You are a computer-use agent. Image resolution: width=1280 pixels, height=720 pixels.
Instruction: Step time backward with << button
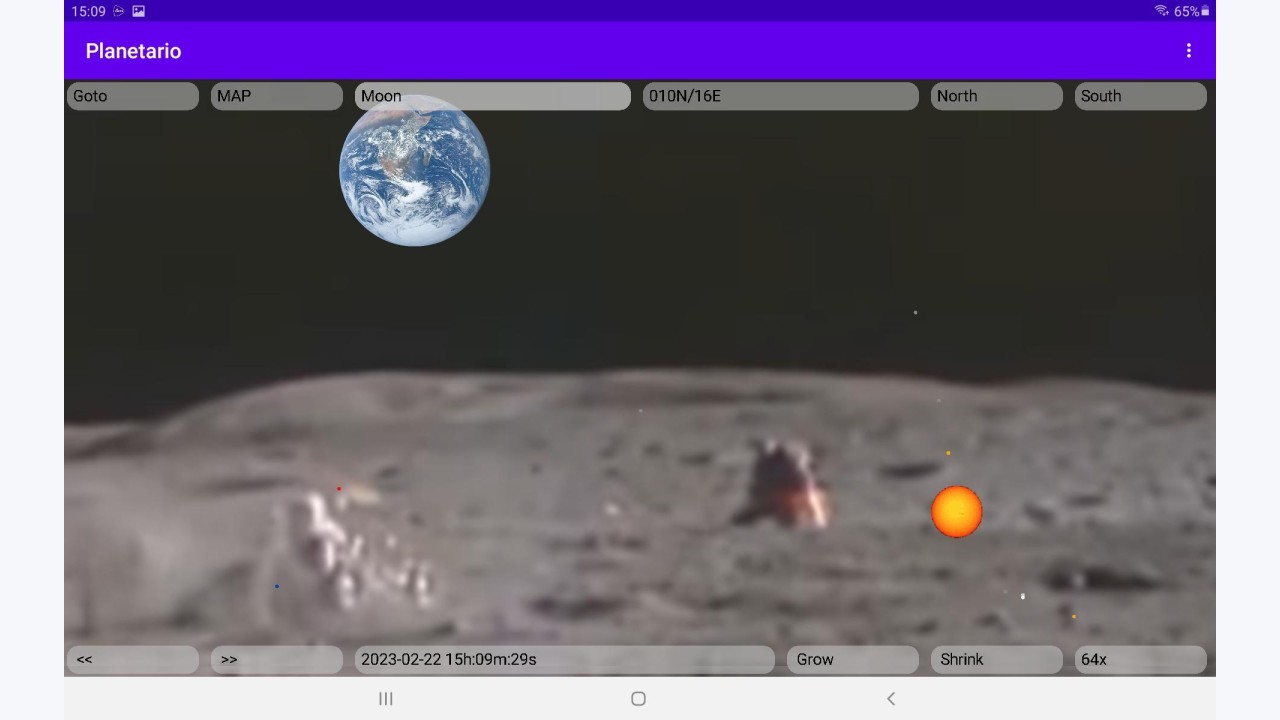coord(133,659)
